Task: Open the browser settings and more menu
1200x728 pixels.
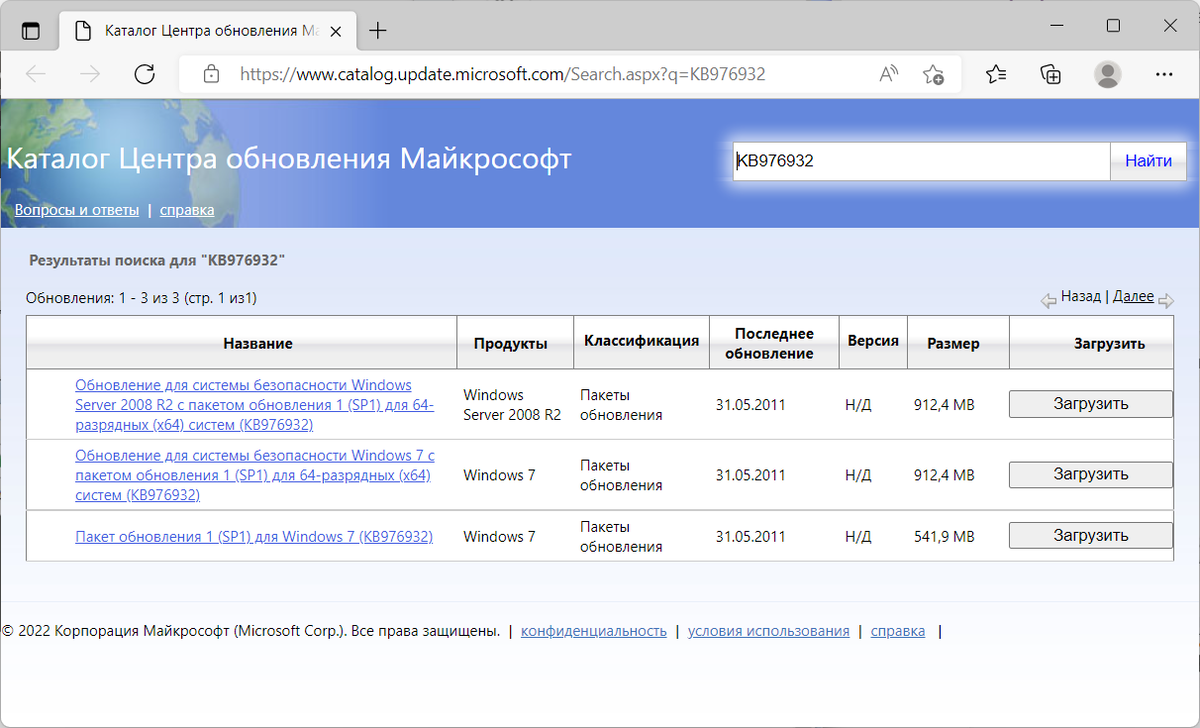Action: [1164, 74]
